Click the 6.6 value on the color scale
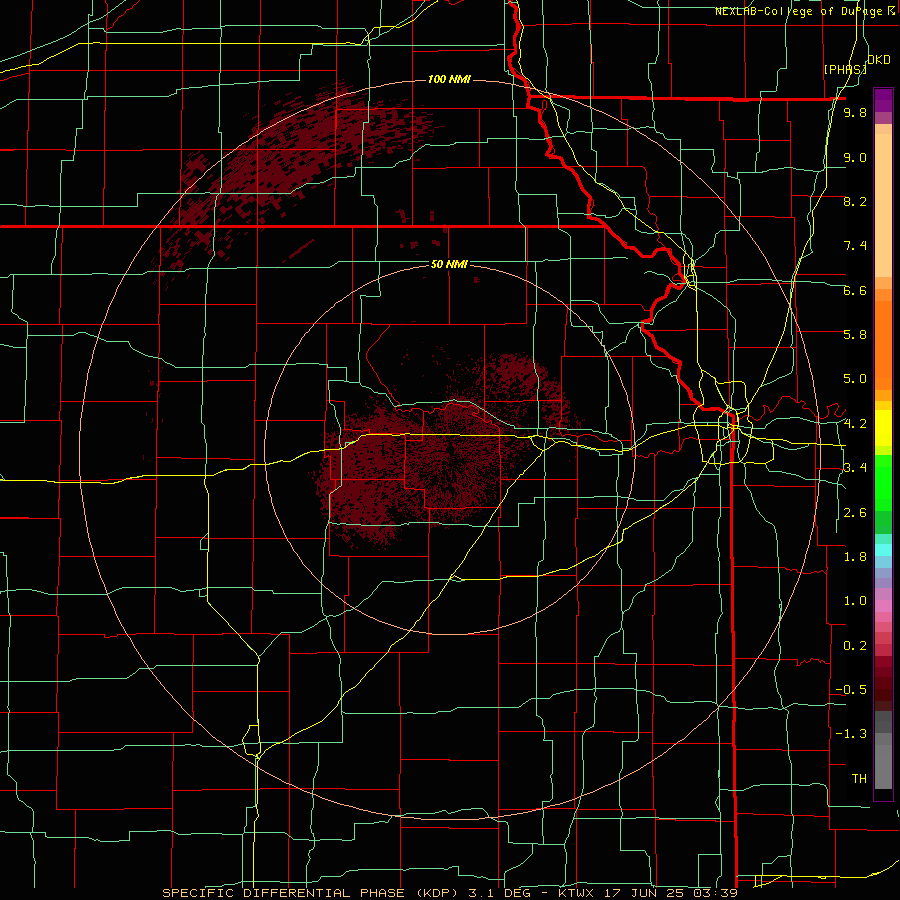900x900 pixels. 855,290
